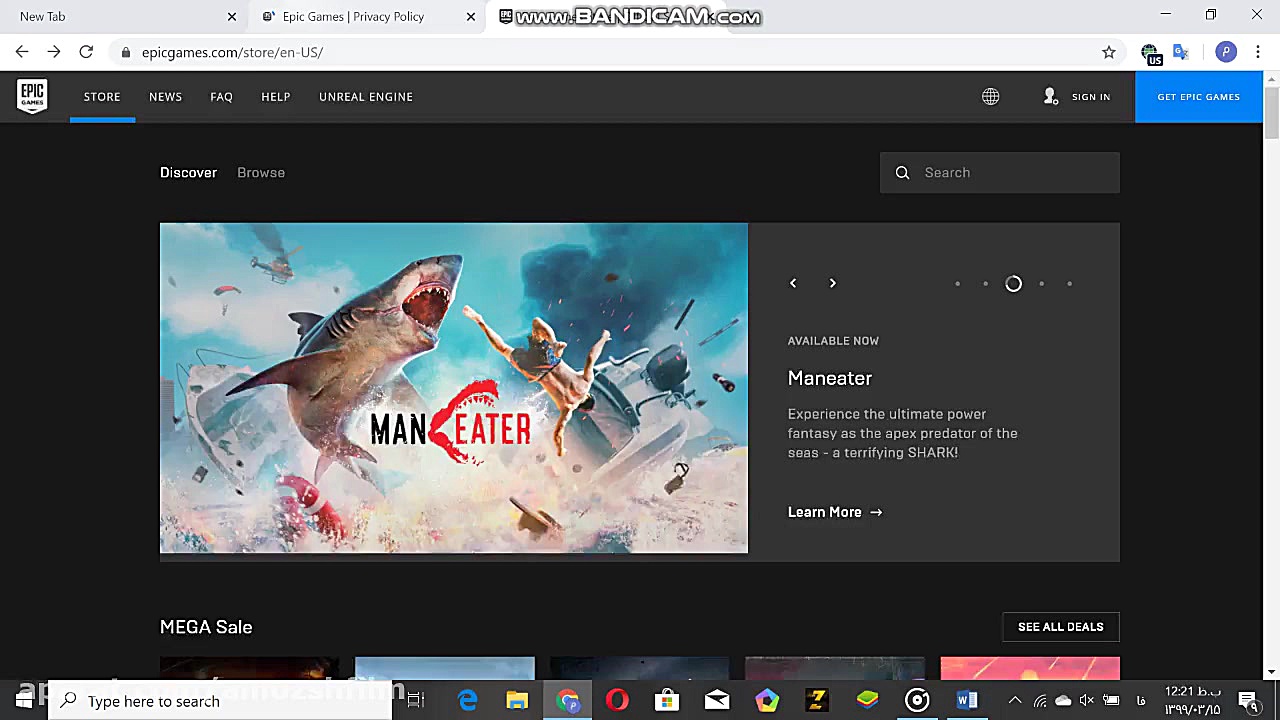Open Opera browser from taskbar
This screenshot has height=720, width=1280.
617,701
